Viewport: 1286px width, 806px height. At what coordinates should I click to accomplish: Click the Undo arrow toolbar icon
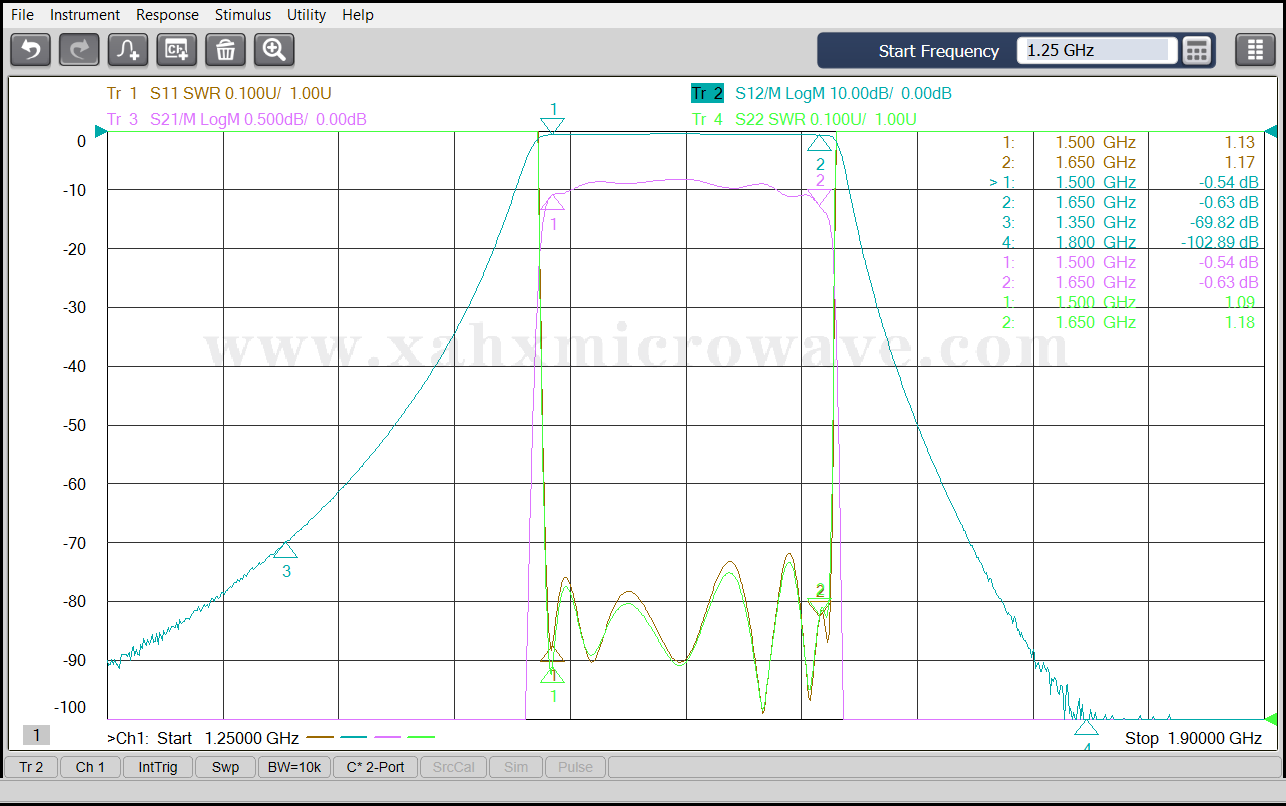(31, 49)
